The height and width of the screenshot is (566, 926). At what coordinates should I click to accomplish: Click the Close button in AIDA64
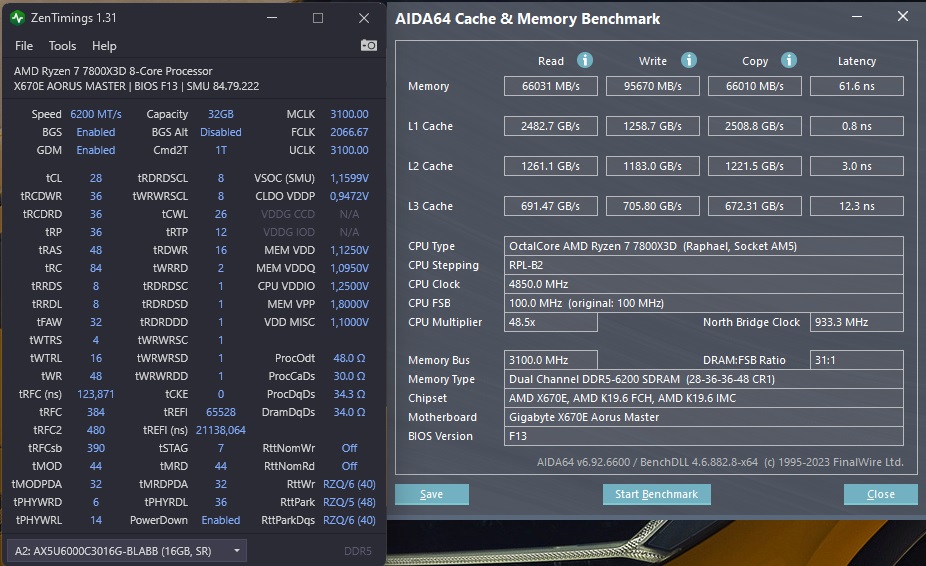[881, 494]
